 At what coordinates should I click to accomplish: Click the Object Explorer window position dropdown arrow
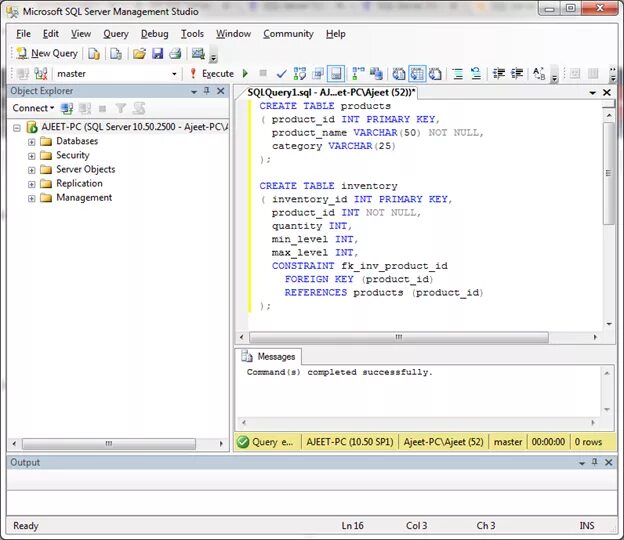coord(194,92)
